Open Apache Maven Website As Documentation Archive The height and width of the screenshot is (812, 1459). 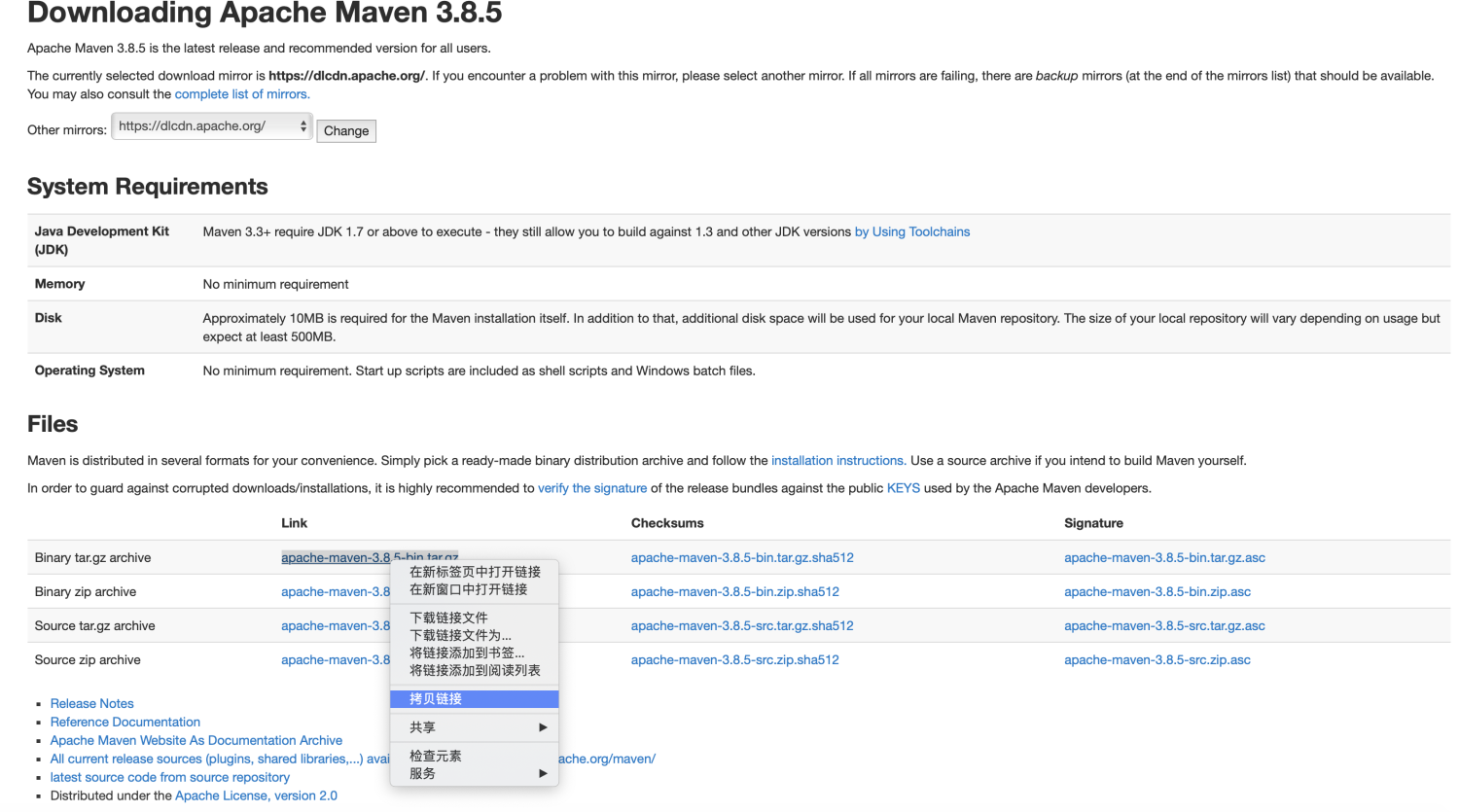click(x=196, y=740)
